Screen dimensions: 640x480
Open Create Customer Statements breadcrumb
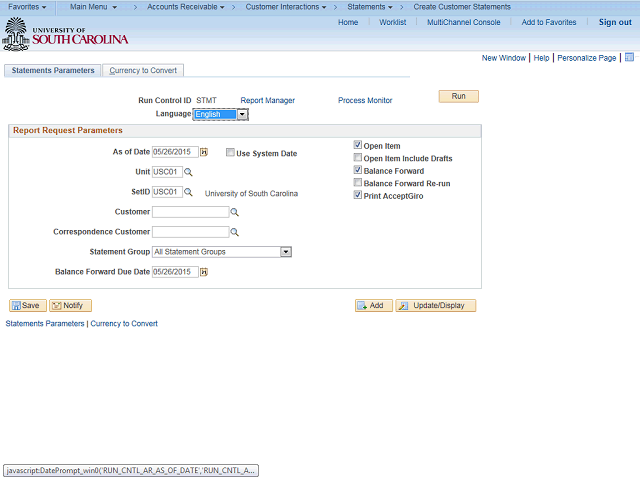(x=462, y=7)
